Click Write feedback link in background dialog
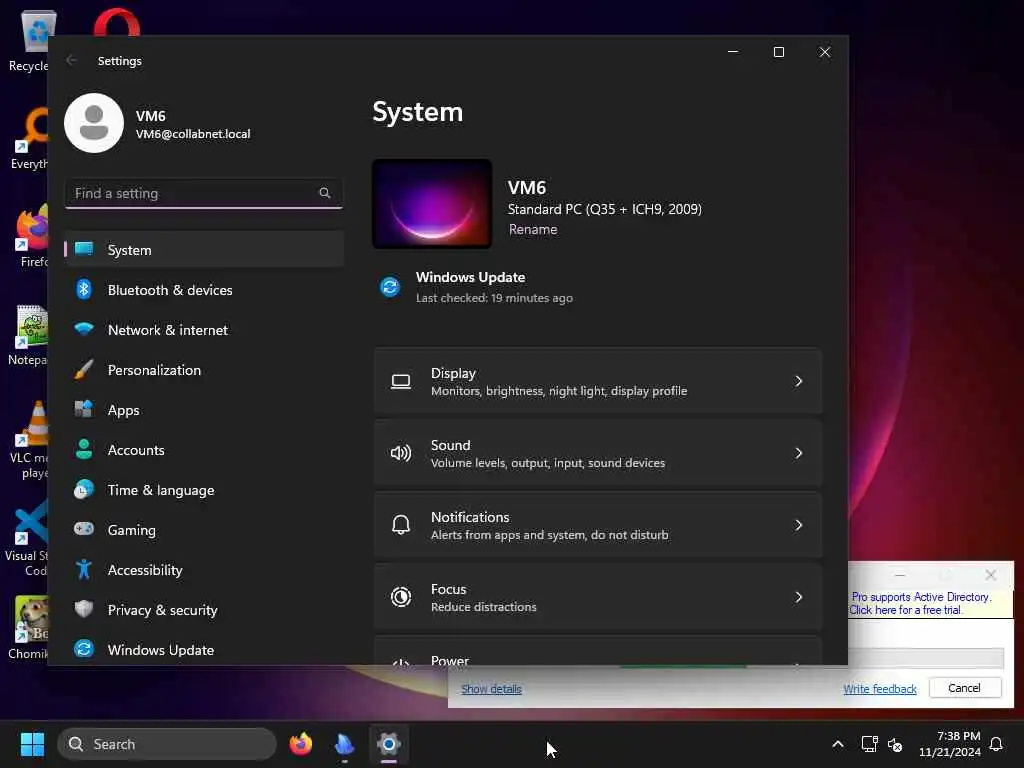Image resolution: width=1024 pixels, height=768 pixels. click(x=880, y=689)
